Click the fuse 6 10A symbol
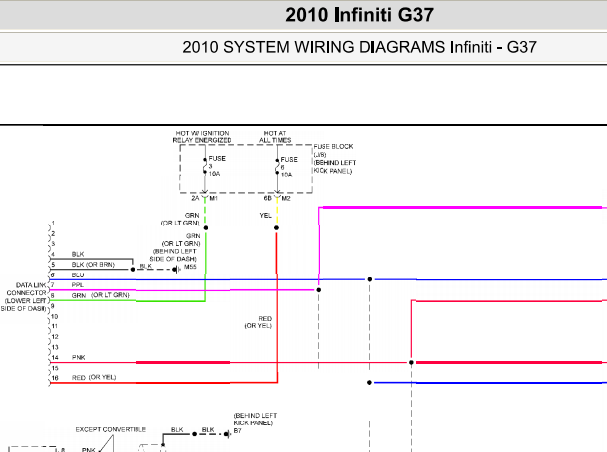 [x=277, y=167]
